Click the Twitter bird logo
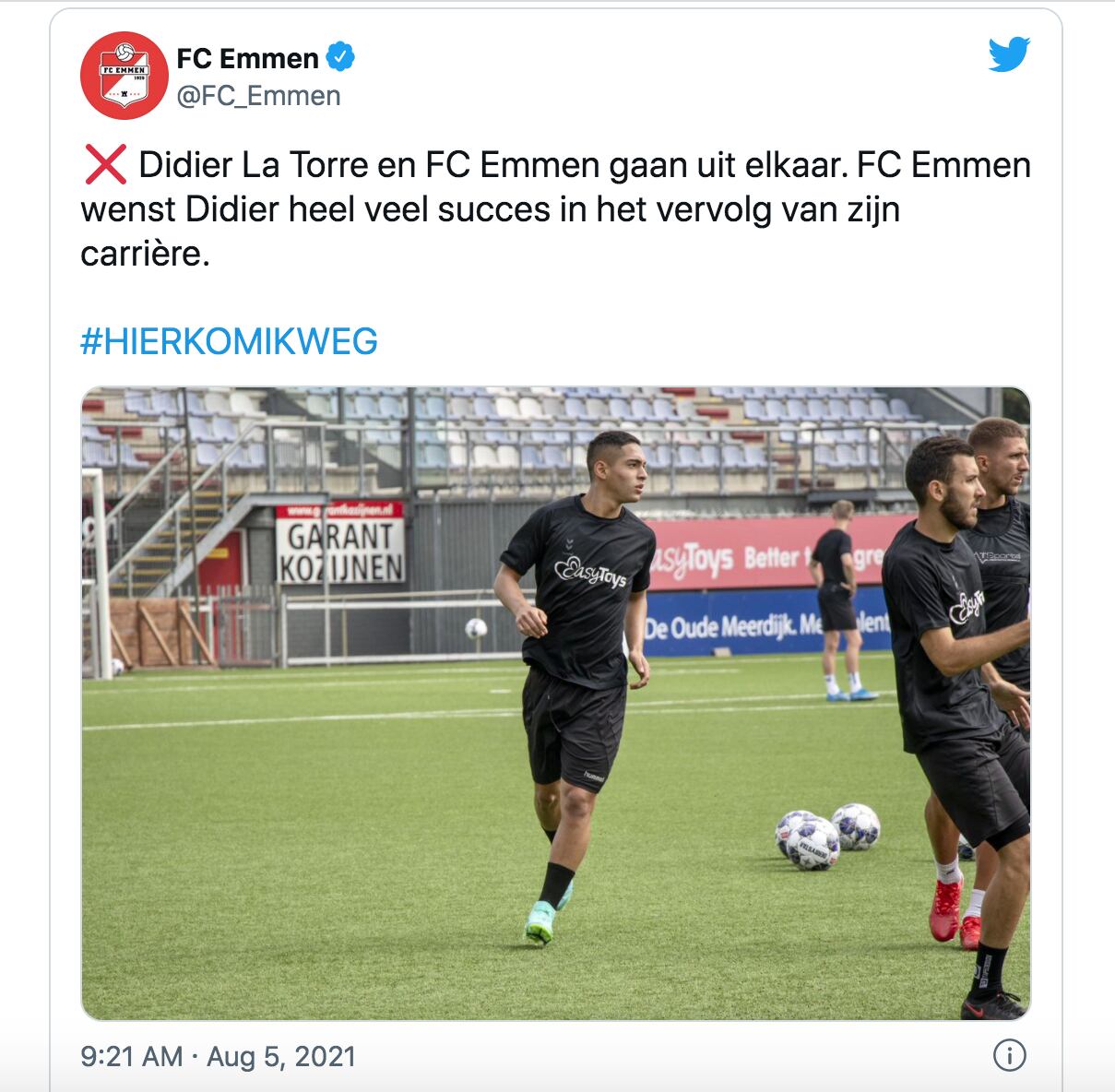Viewport: 1115px width, 1092px height. tap(1009, 55)
